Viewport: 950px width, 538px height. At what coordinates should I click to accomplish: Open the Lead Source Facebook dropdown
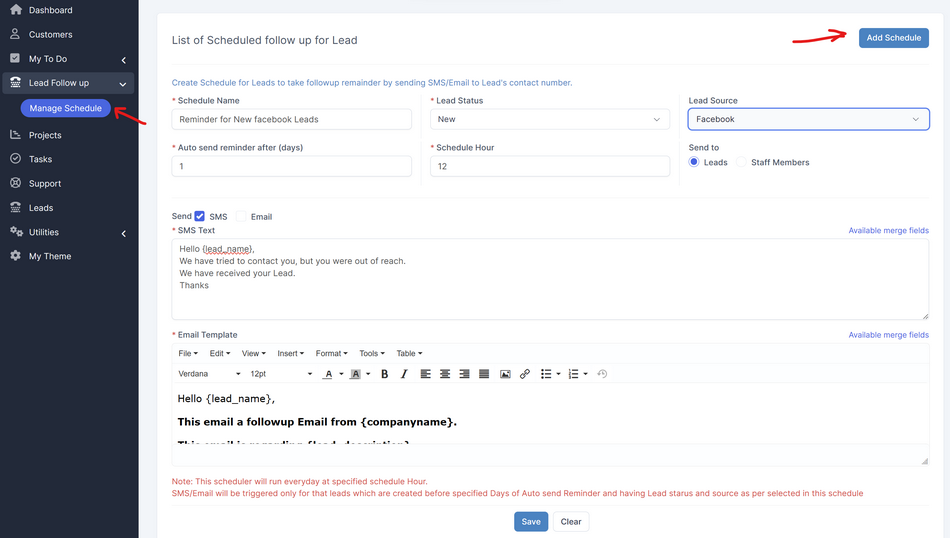(808, 119)
